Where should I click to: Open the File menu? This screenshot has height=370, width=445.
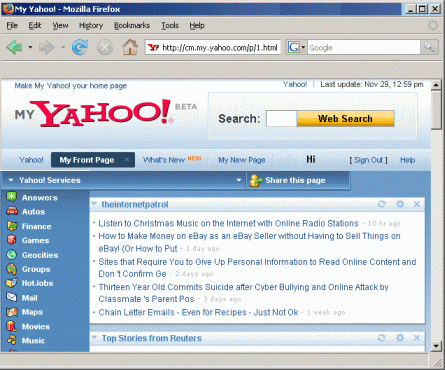pyautogui.click(x=12, y=25)
